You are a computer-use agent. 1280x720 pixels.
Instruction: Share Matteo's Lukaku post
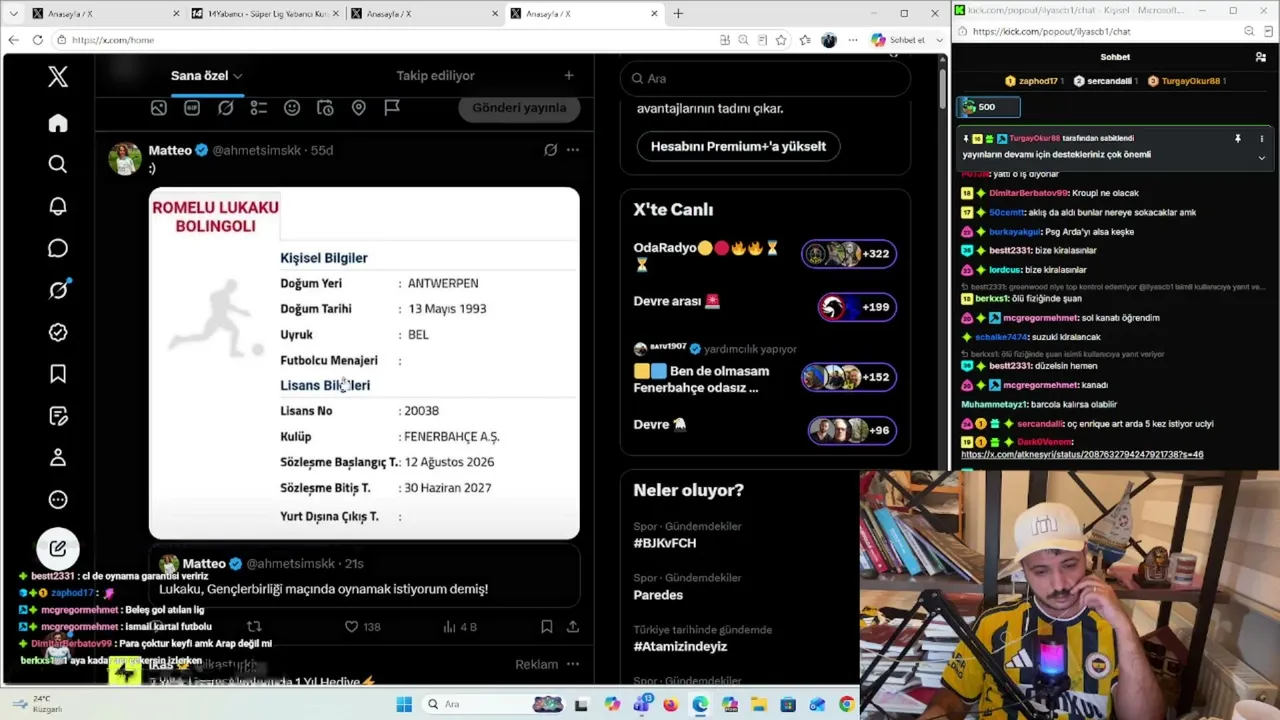click(573, 627)
